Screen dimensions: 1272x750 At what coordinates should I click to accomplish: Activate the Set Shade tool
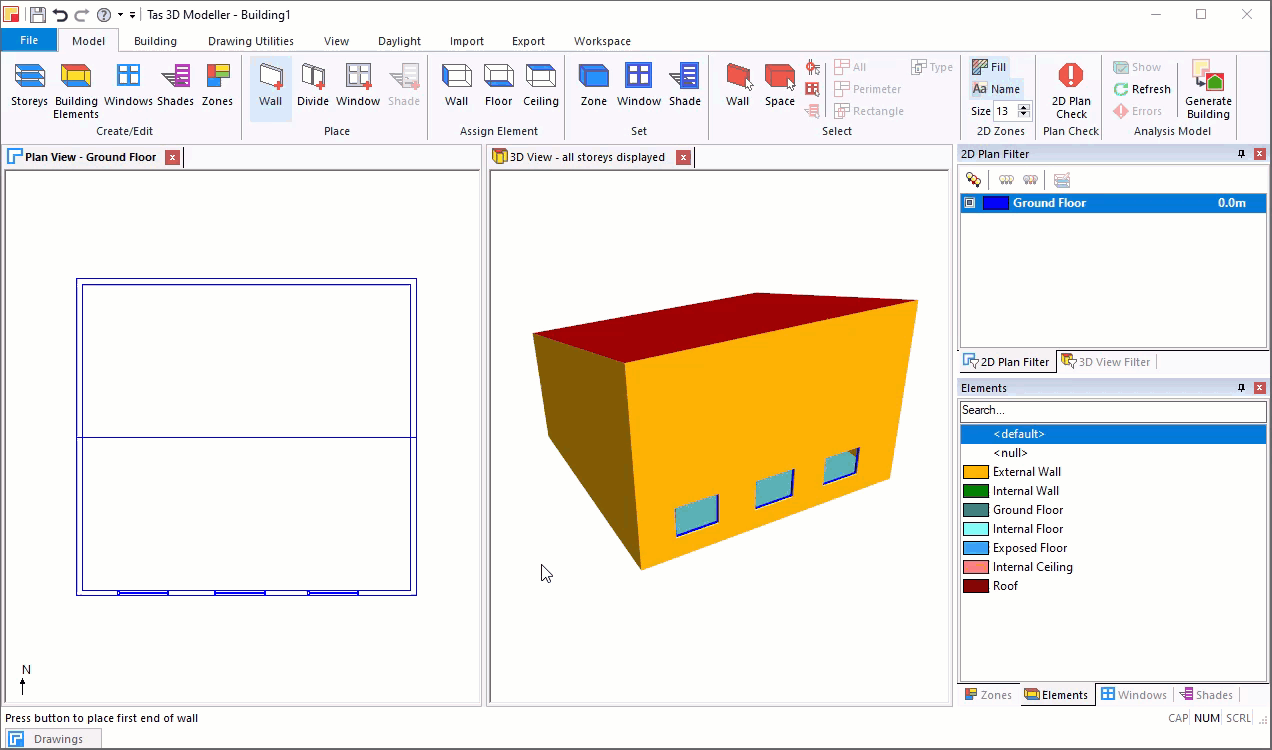(x=685, y=85)
